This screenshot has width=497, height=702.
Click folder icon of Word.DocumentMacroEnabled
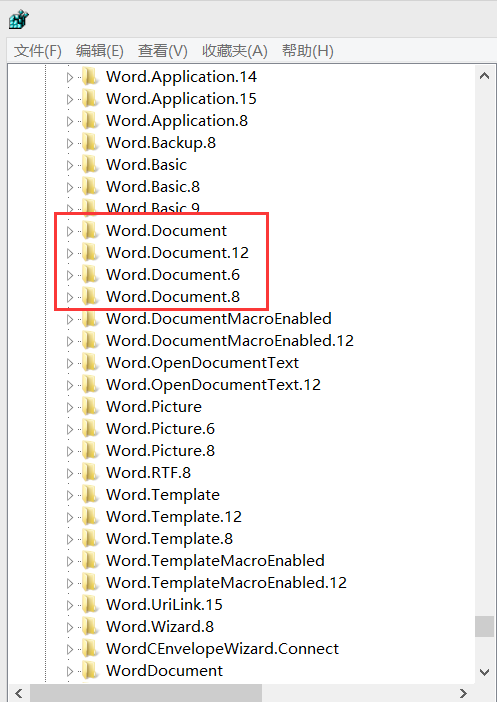[x=90, y=318]
